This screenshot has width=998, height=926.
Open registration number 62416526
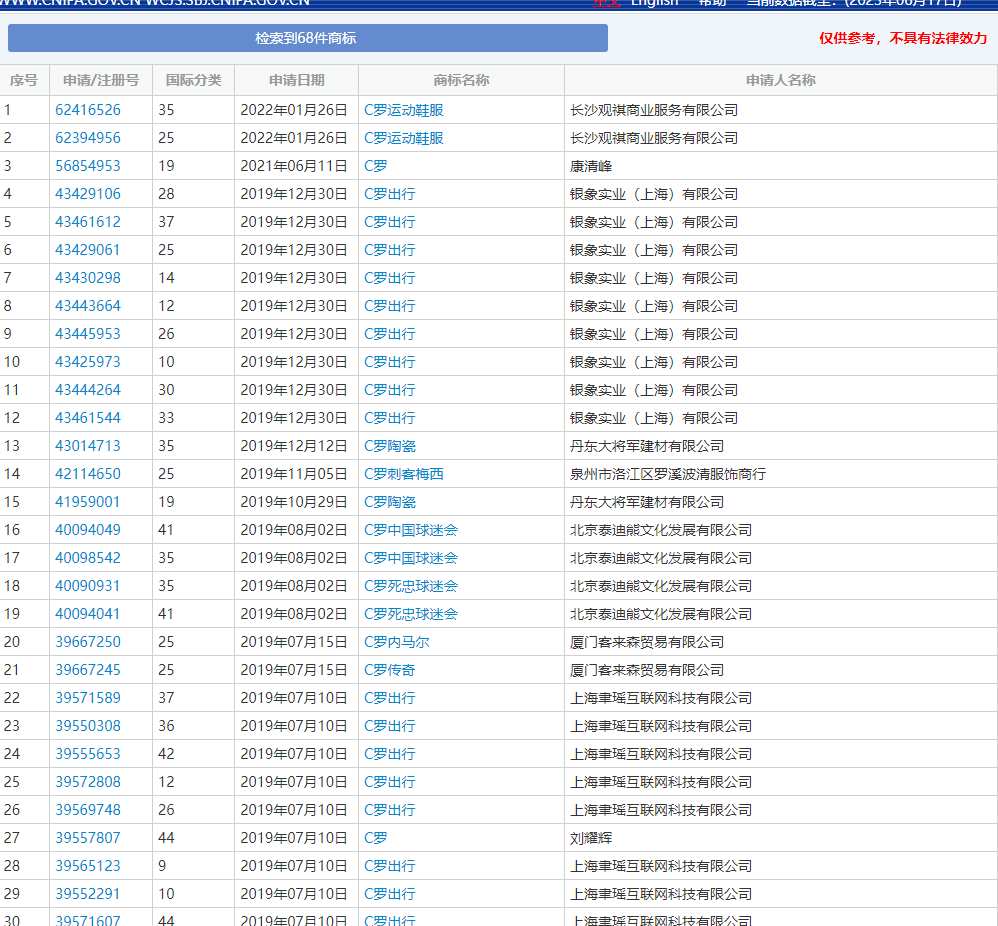point(88,110)
